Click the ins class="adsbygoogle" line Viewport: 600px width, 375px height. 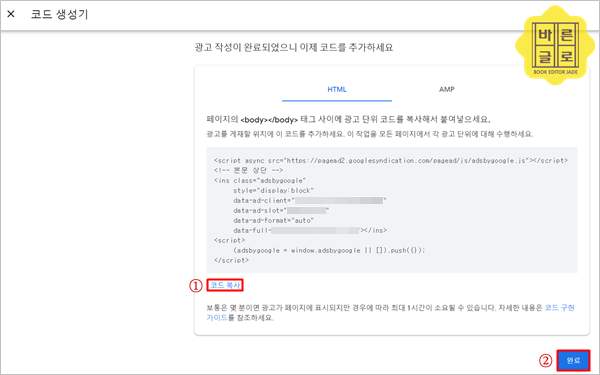tap(260, 180)
